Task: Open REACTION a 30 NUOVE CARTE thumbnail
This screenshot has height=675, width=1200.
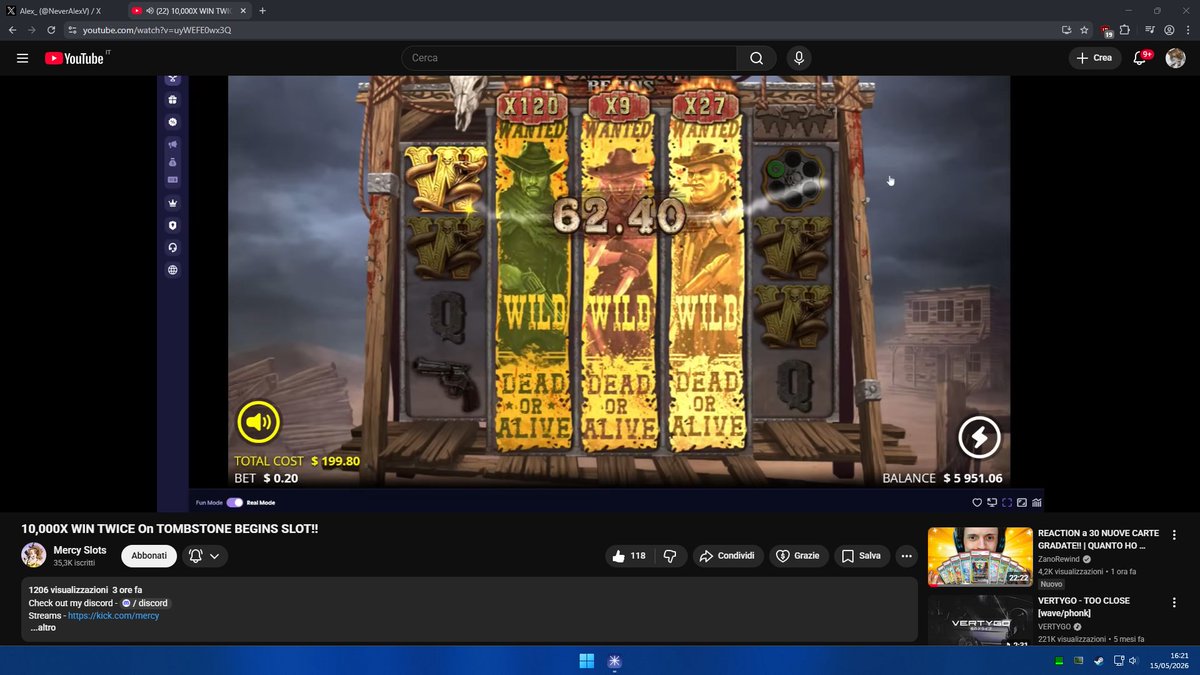Action: tap(980, 556)
